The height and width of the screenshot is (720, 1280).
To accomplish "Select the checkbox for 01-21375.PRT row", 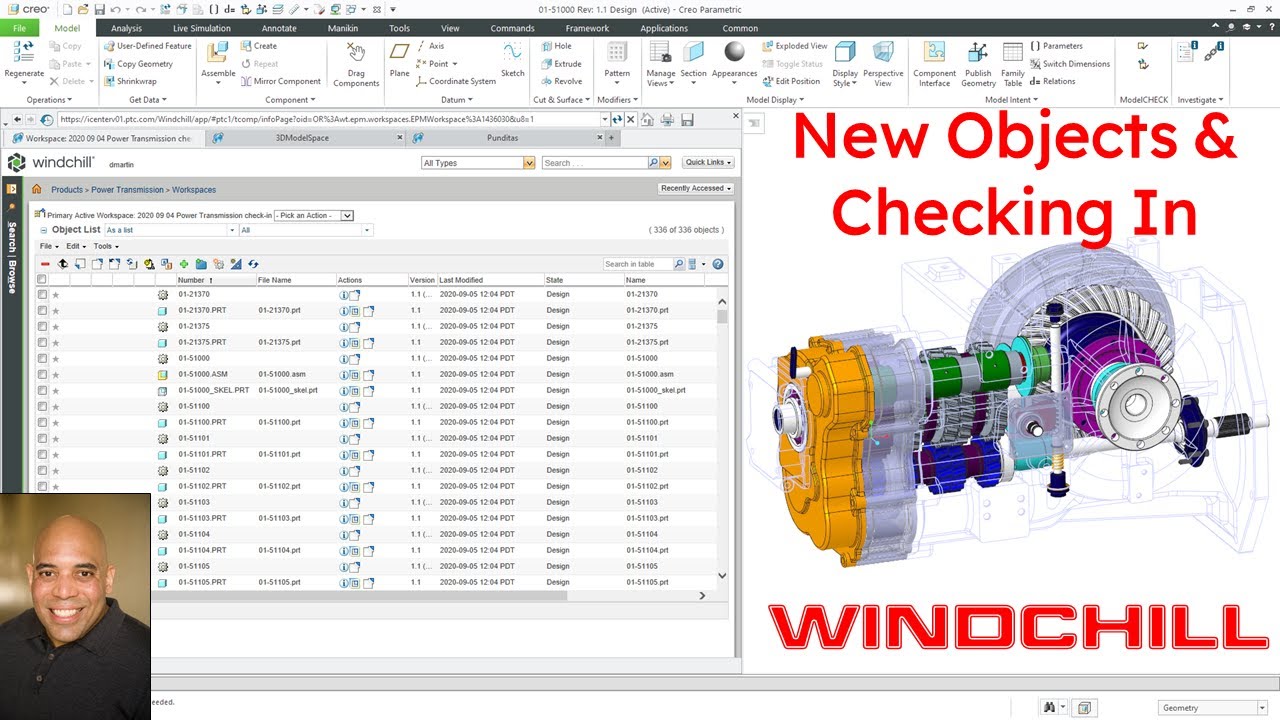I will click(x=42, y=342).
